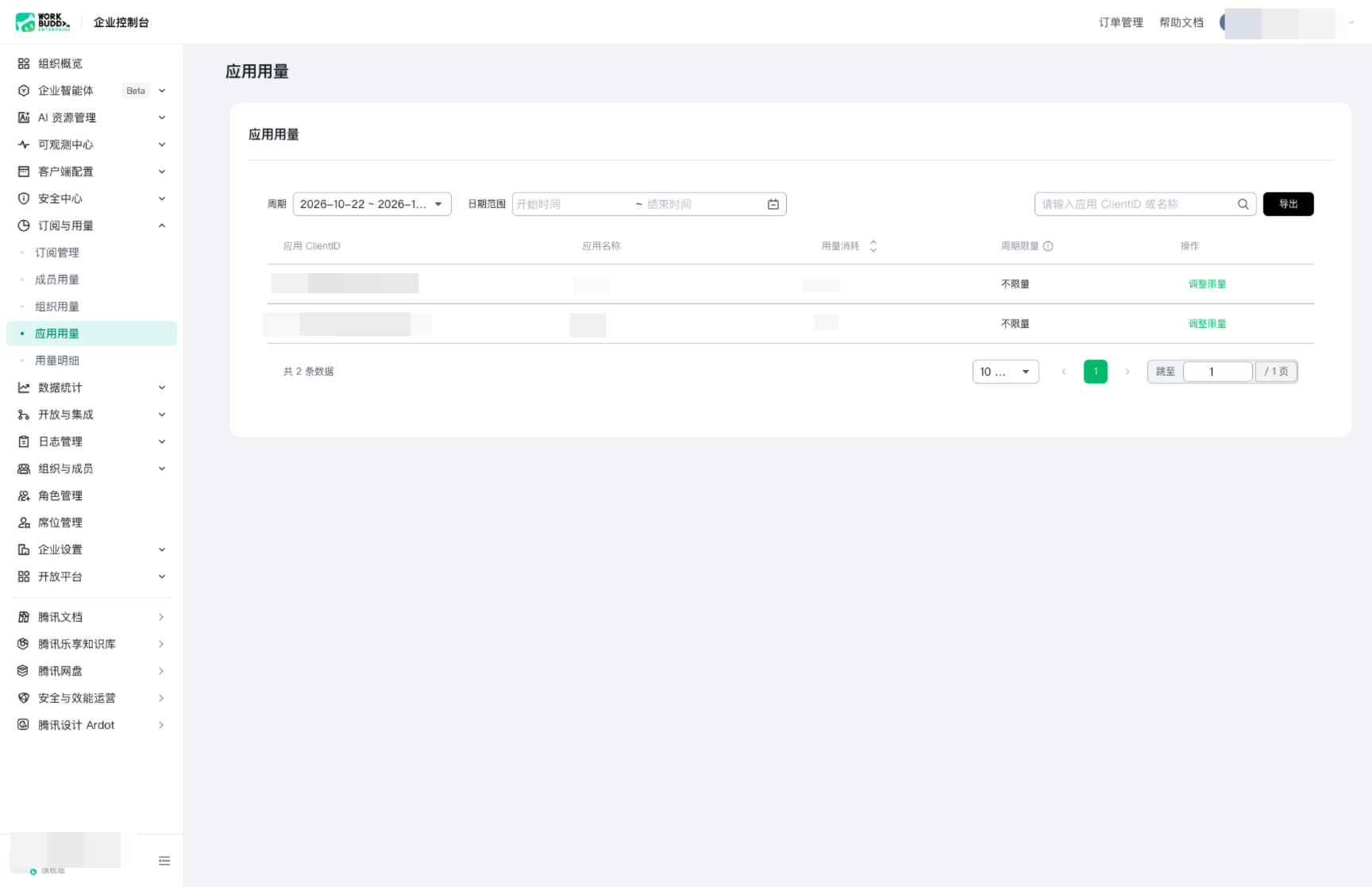
Task: Open the page size dropdown
Action: coord(1005,372)
